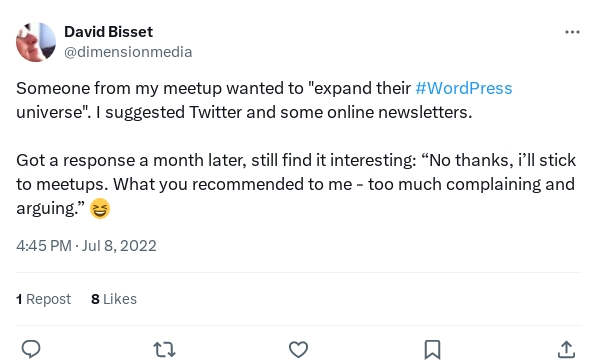View the 8 Likes list
Viewport: 598px width, 363px height.
click(x=114, y=299)
